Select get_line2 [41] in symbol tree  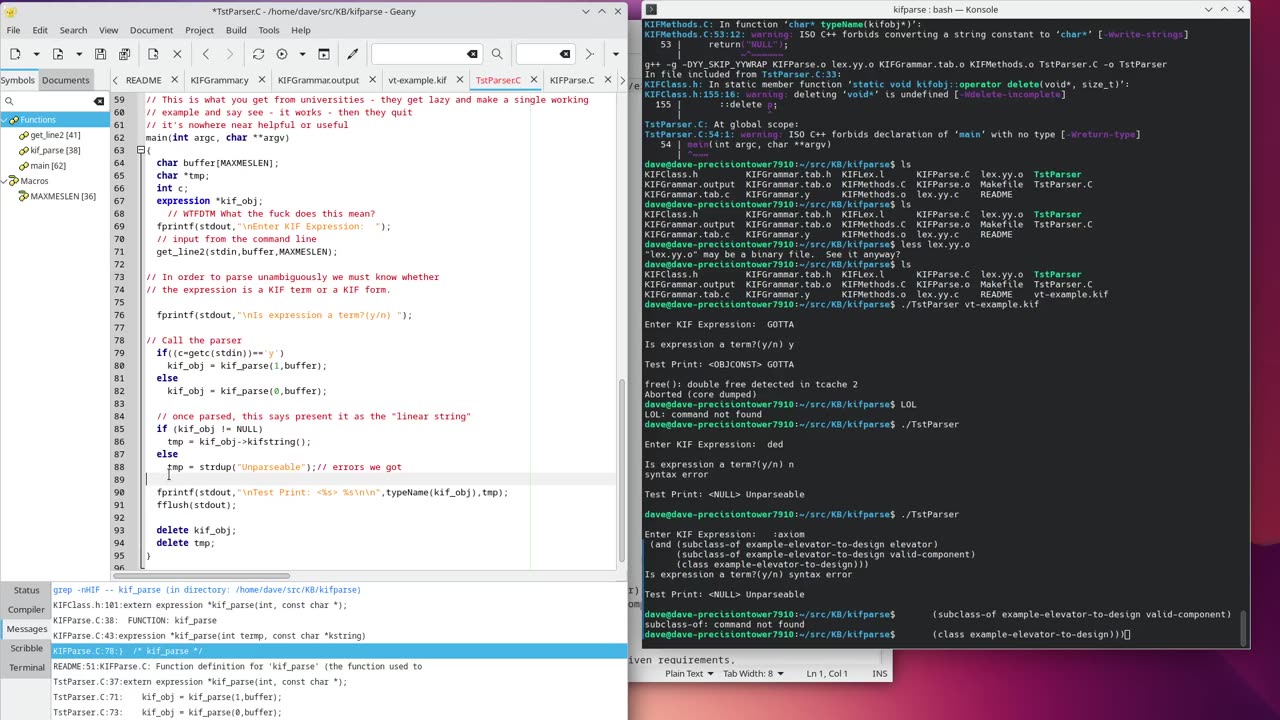(55, 135)
